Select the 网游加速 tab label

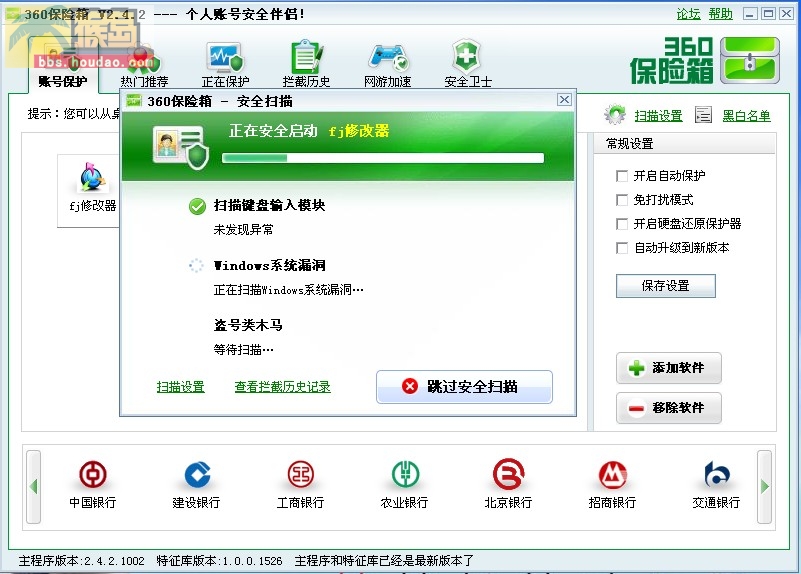(x=388, y=82)
